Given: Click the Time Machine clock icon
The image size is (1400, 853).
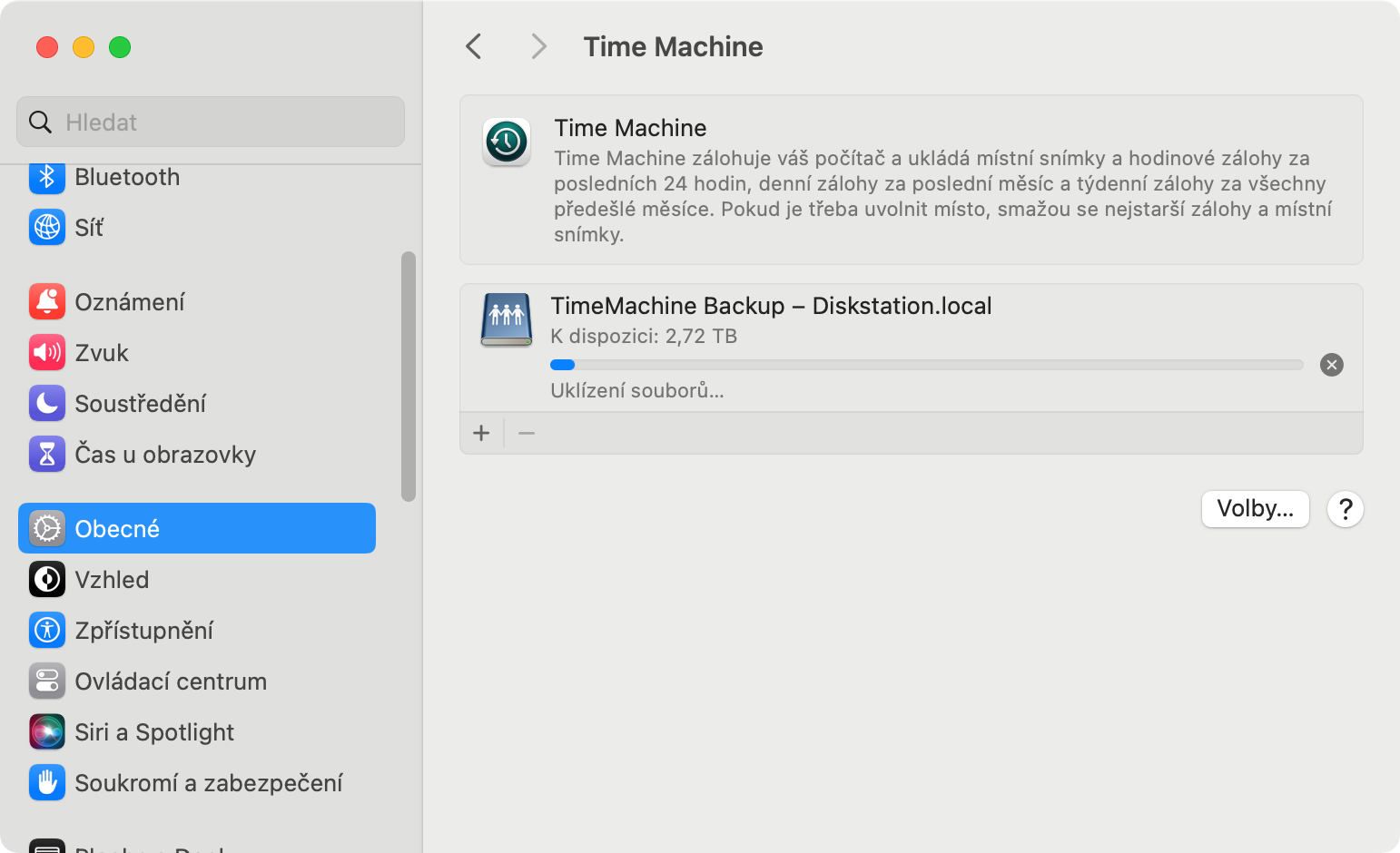Looking at the screenshot, I should pyautogui.click(x=507, y=142).
